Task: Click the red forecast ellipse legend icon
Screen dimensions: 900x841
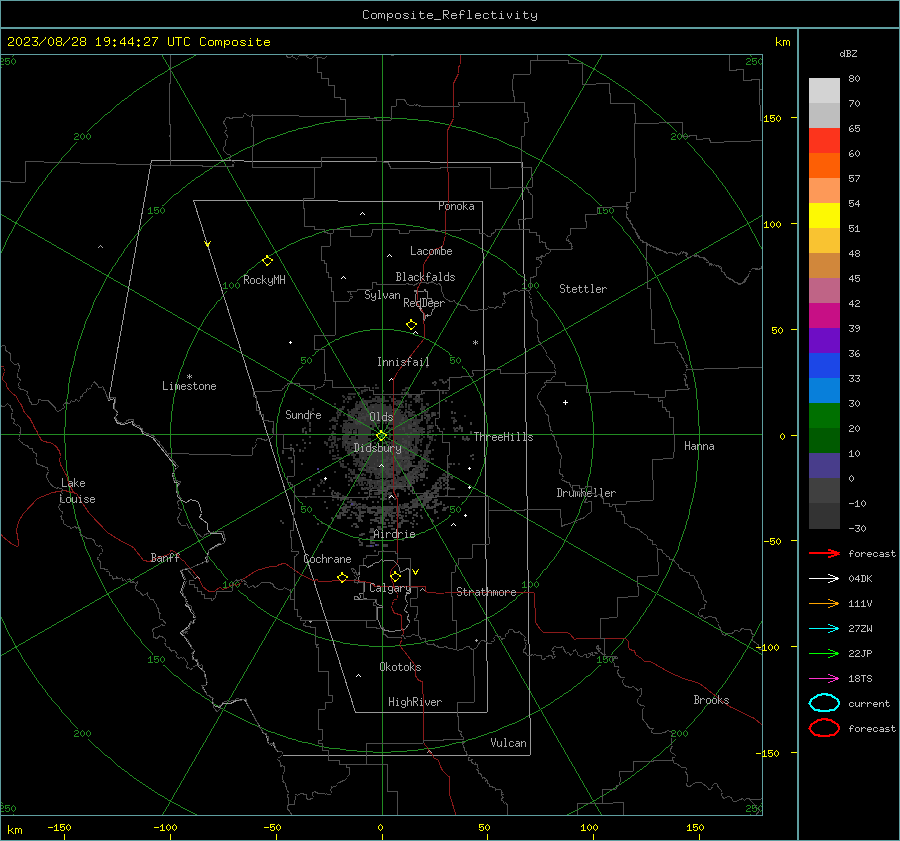Action: 824,728
